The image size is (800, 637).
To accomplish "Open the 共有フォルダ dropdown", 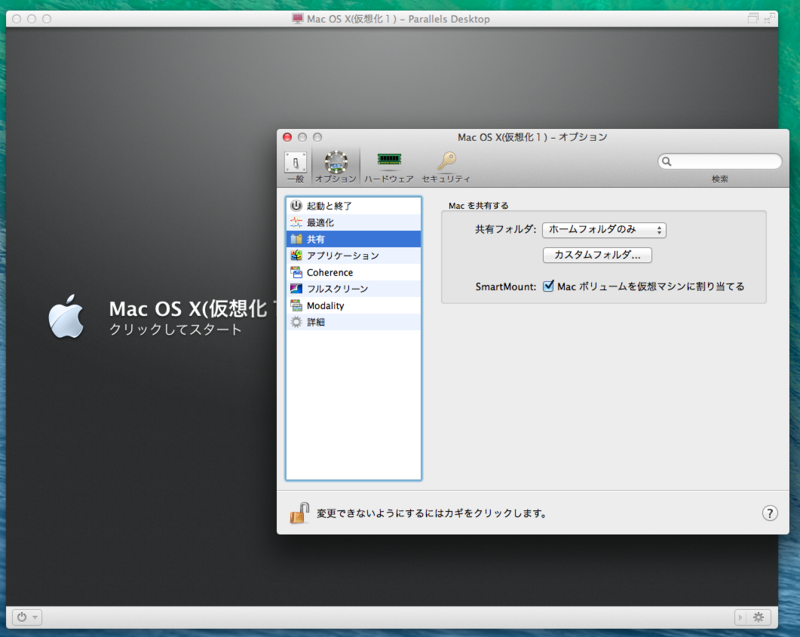I will [604, 230].
